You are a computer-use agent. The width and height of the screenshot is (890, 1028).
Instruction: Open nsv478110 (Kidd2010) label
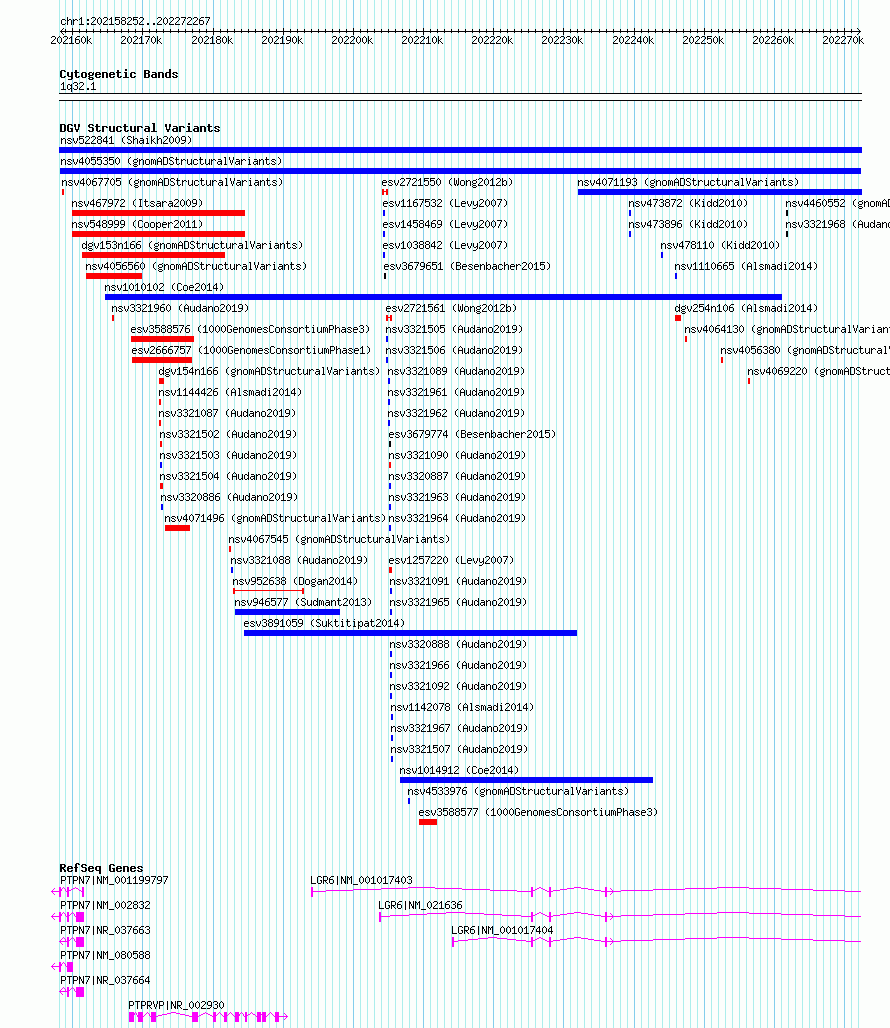click(x=720, y=245)
